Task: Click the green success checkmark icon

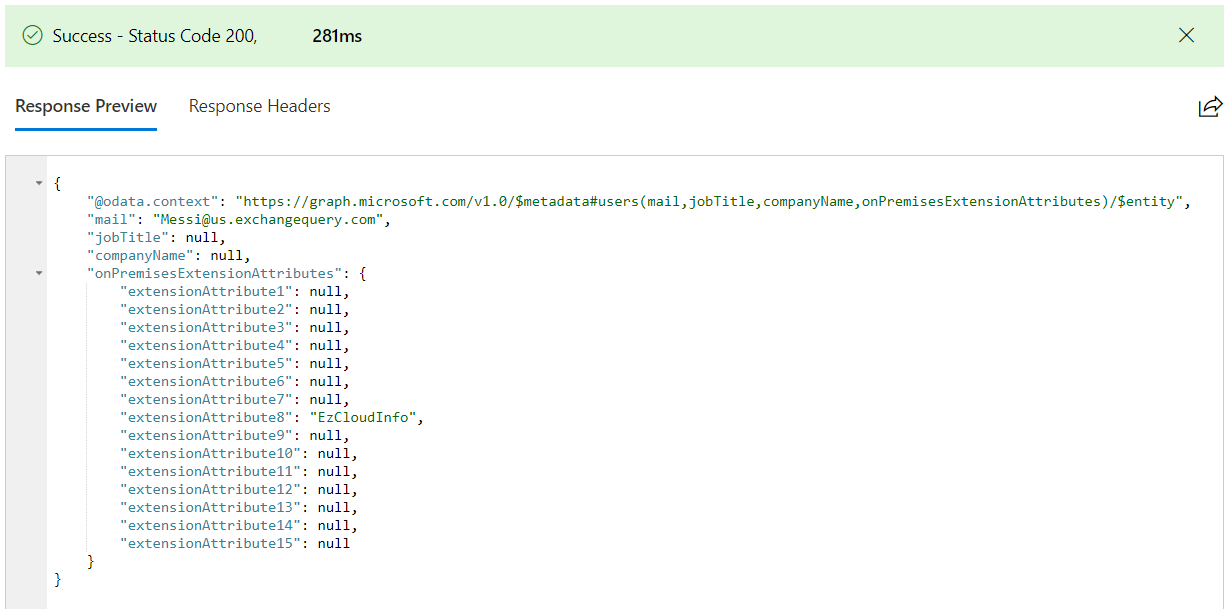Action: point(33,34)
